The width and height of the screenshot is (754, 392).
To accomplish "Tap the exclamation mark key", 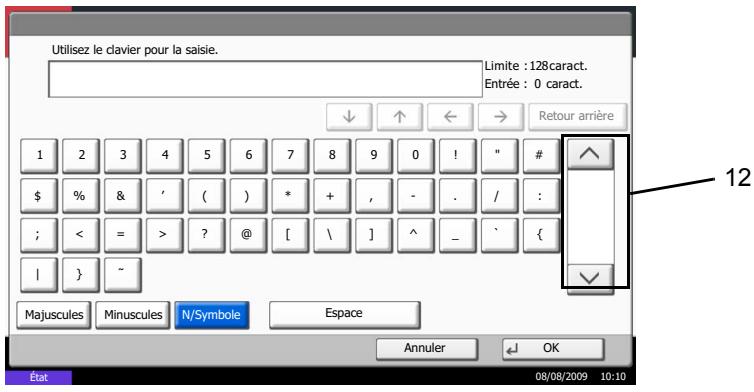I will coord(457,156).
